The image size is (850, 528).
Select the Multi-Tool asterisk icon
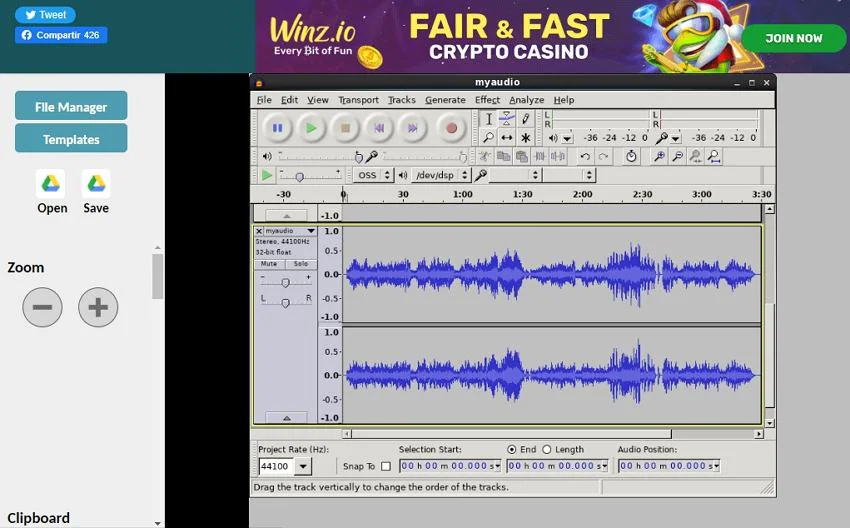point(525,138)
